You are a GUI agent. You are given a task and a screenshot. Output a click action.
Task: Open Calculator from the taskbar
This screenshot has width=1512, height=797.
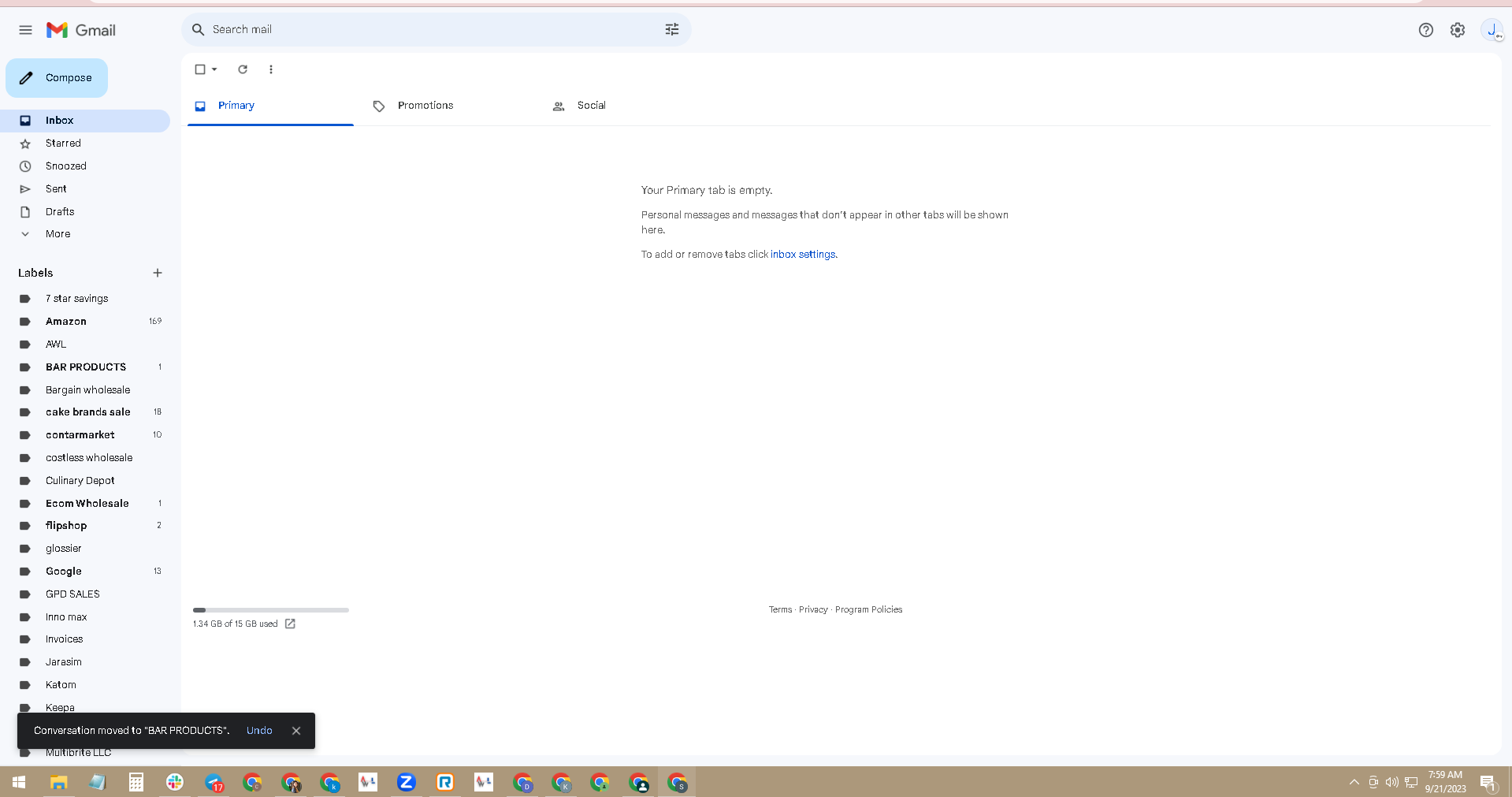point(136,782)
